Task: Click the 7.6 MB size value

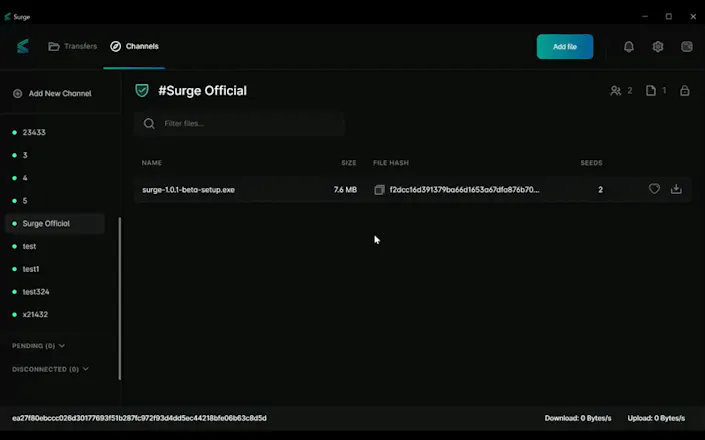Action: [345, 190]
